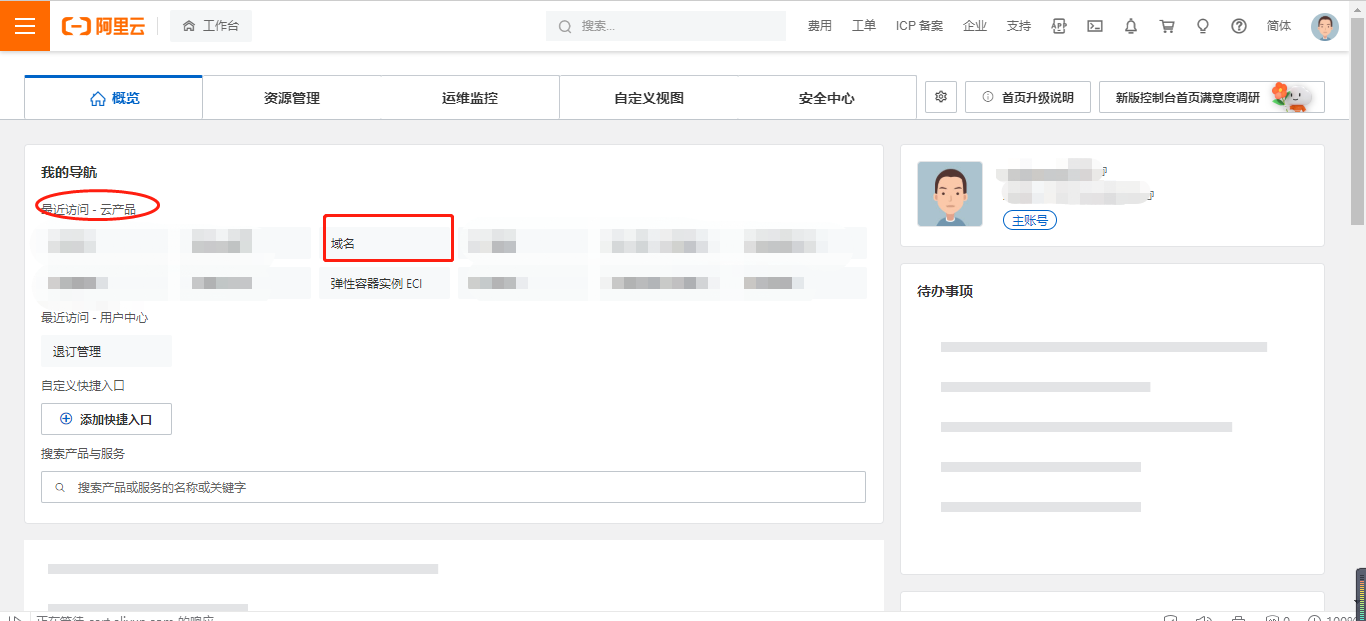The width and height of the screenshot is (1366, 621).
Task: Open the user avatar in top bar
Action: click(1325, 26)
